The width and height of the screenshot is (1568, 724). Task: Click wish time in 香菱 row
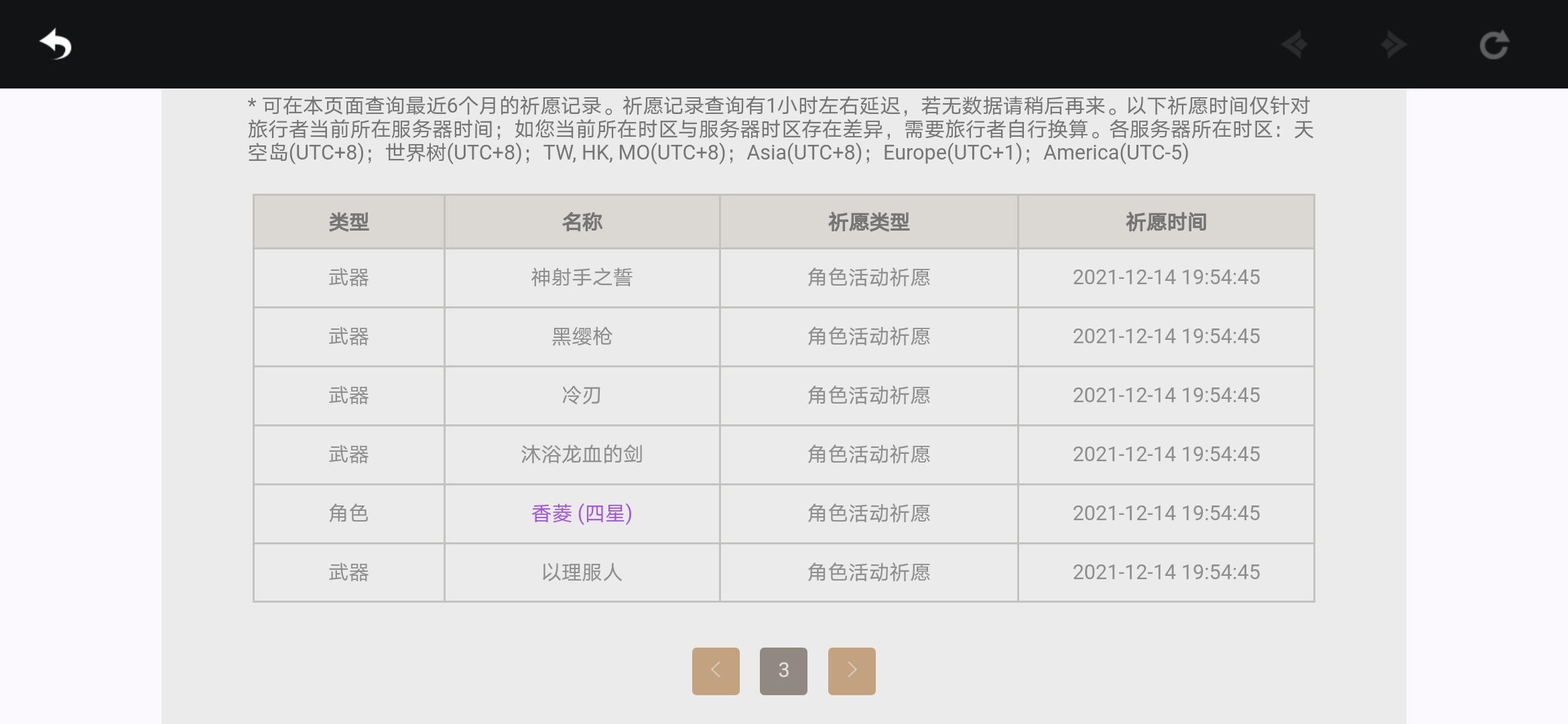point(1166,514)
